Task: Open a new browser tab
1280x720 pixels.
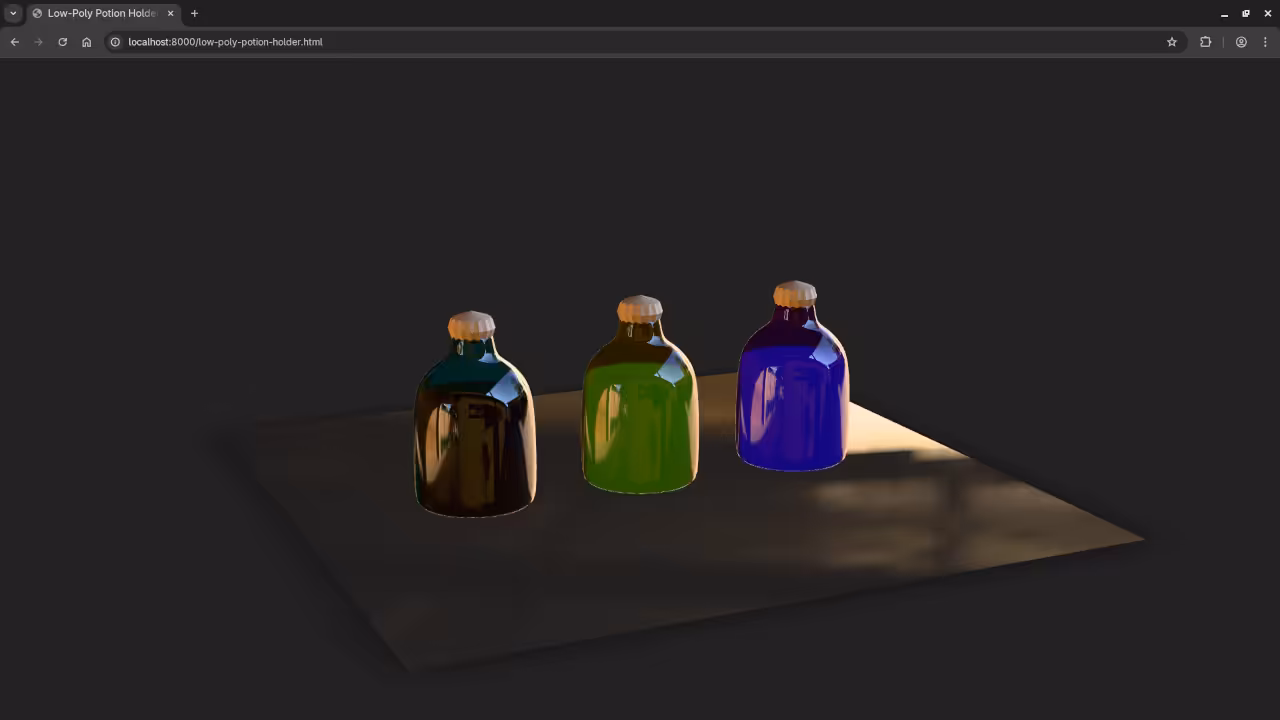Action: coord(194,13)
